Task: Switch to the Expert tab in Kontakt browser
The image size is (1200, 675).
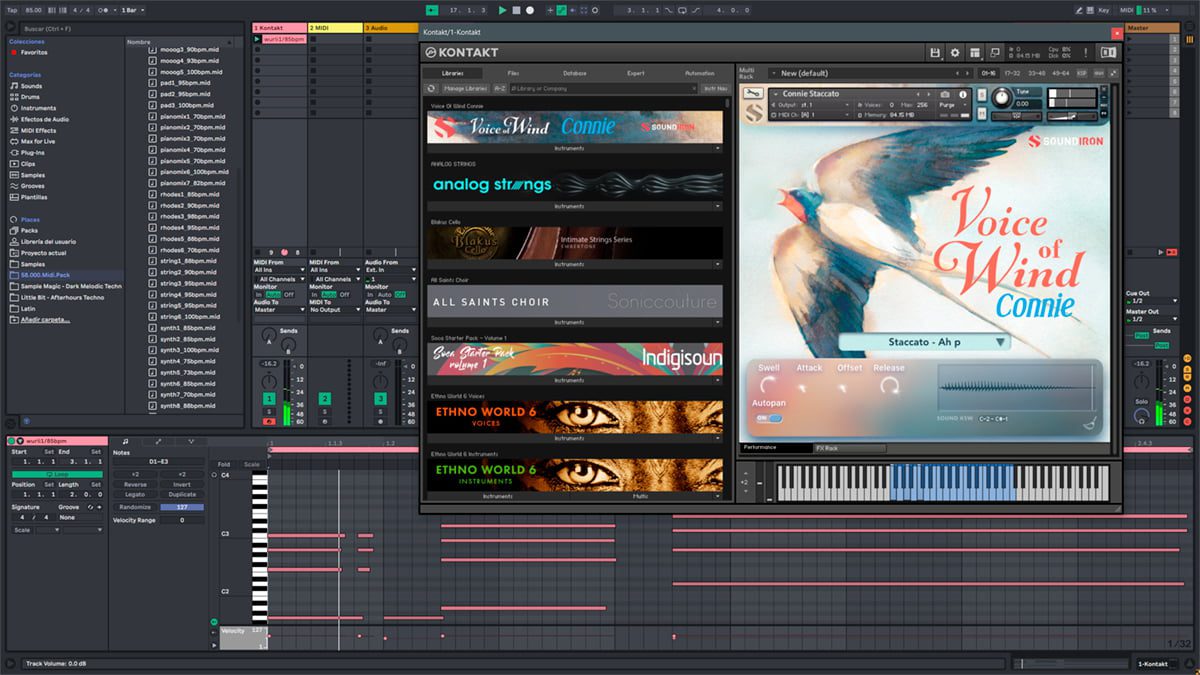Action: coord(636,73)
